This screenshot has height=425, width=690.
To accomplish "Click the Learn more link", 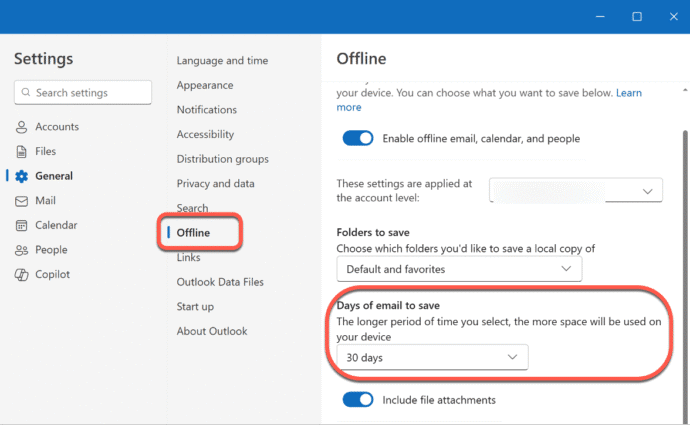I will 628,93.
